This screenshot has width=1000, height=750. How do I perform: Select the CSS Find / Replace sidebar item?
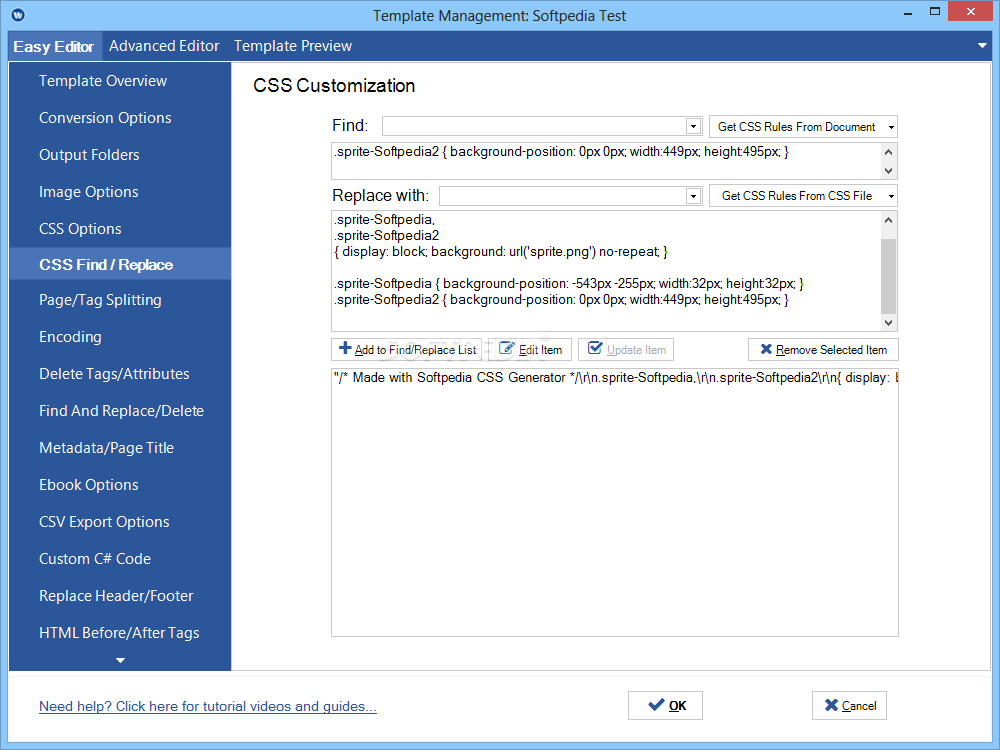point(120,264)
